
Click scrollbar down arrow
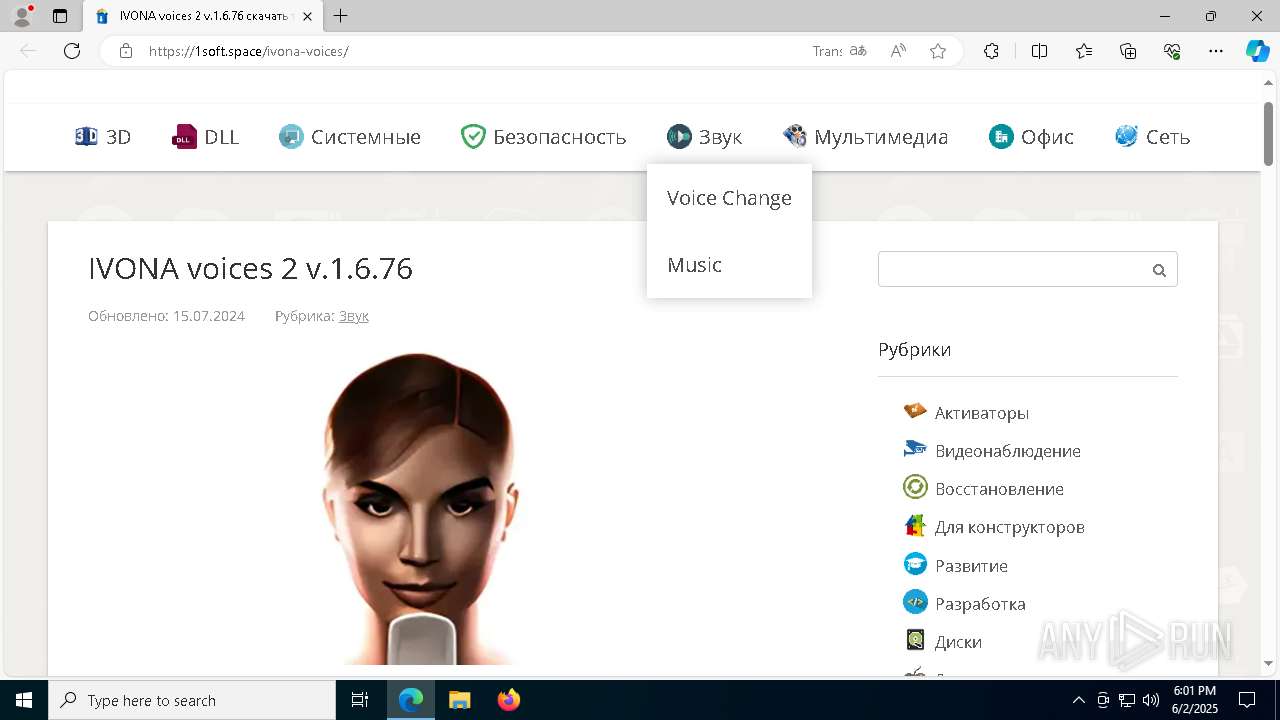click(x=1268, y=663)
